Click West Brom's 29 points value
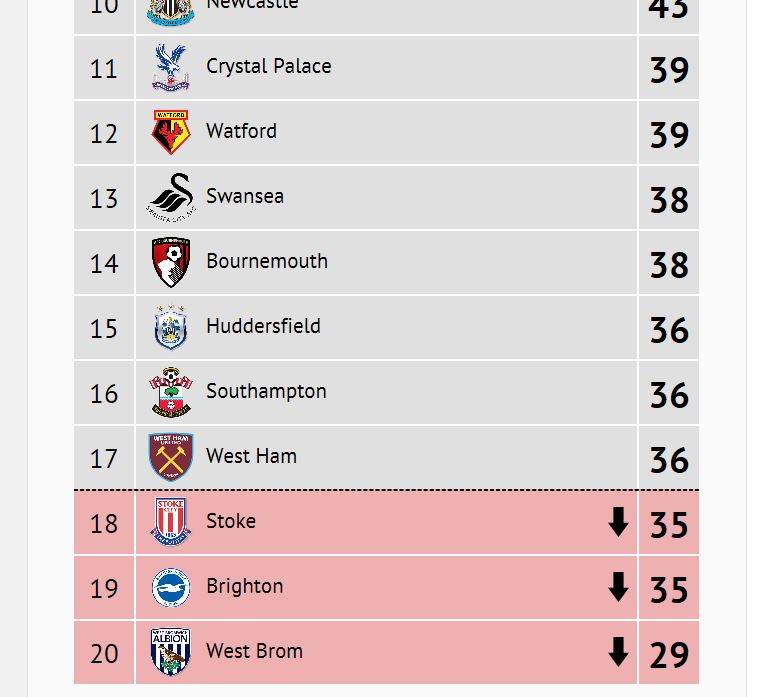The height and width of the screenshot is (697, 757). coord(669,655)
